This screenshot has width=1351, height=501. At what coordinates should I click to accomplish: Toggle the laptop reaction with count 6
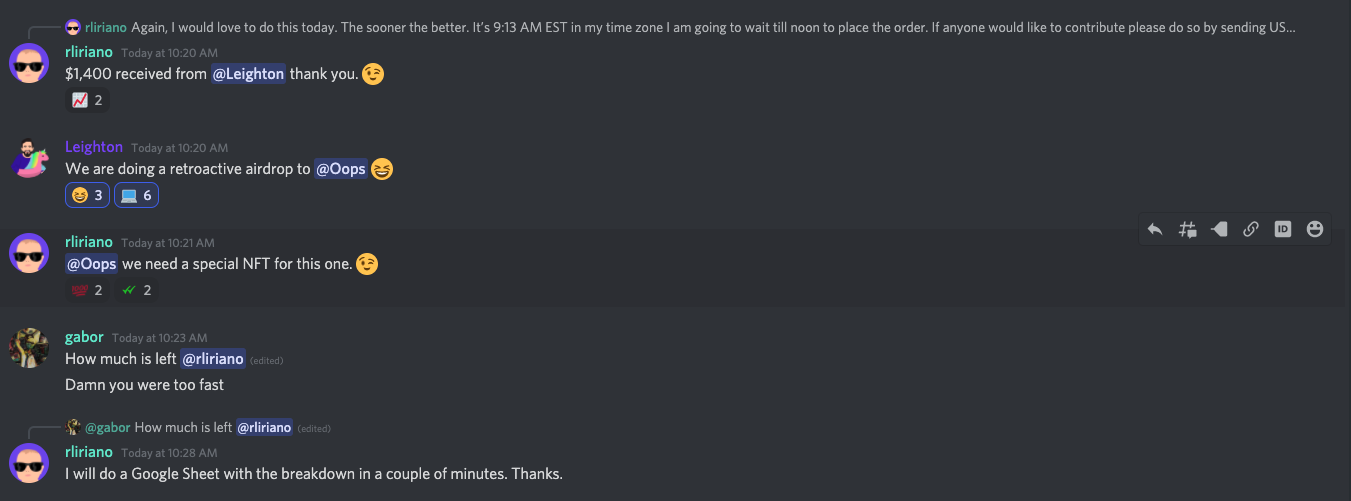tap(136, 195)
